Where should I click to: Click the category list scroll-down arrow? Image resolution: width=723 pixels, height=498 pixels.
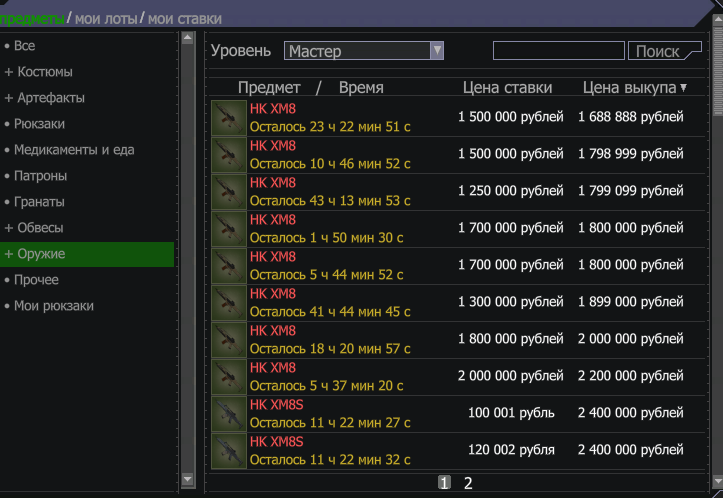[187, 480]
